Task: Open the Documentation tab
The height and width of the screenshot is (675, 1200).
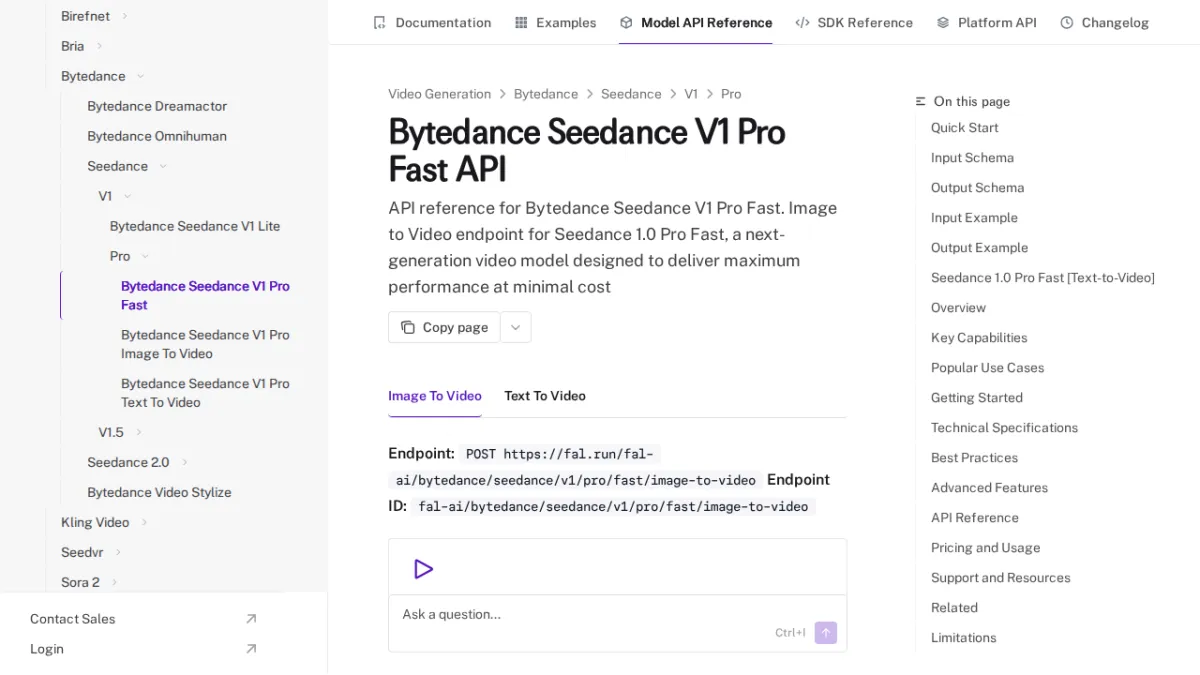Action: 432,22
